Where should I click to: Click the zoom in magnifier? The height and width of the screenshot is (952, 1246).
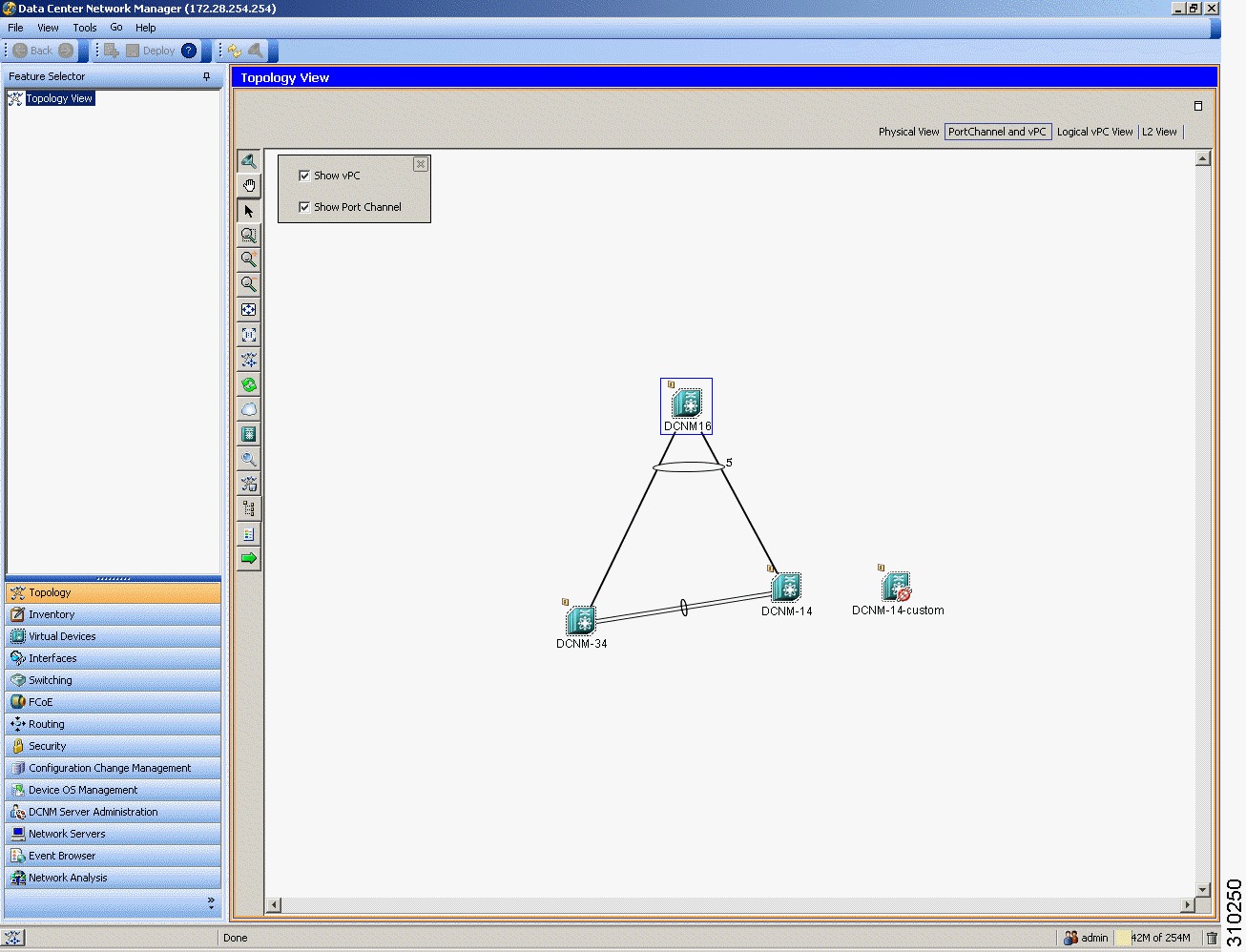coord(249,259)
